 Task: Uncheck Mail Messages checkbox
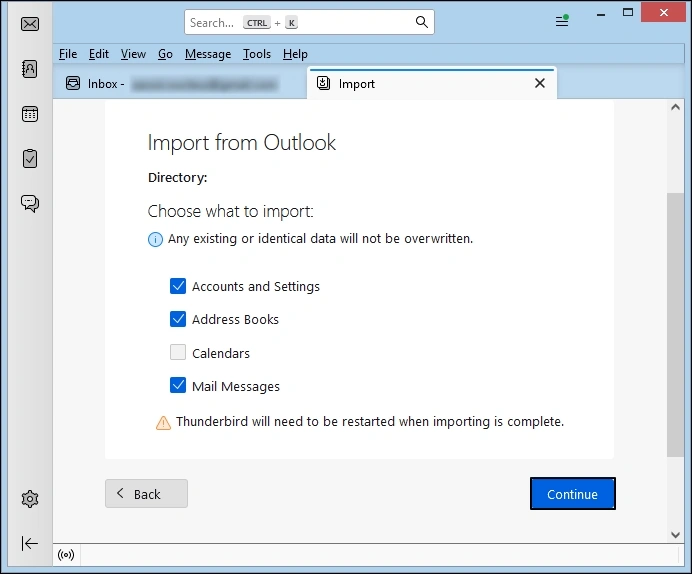(x=178, y=385)
